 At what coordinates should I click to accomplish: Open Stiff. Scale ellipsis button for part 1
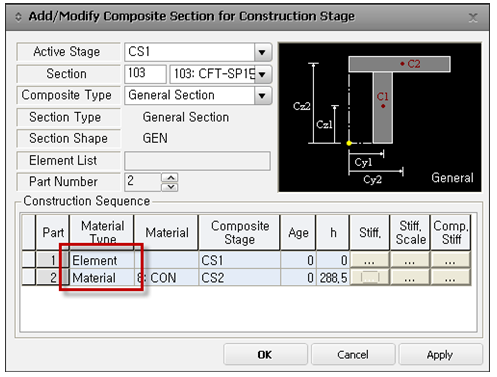[410, 260]
